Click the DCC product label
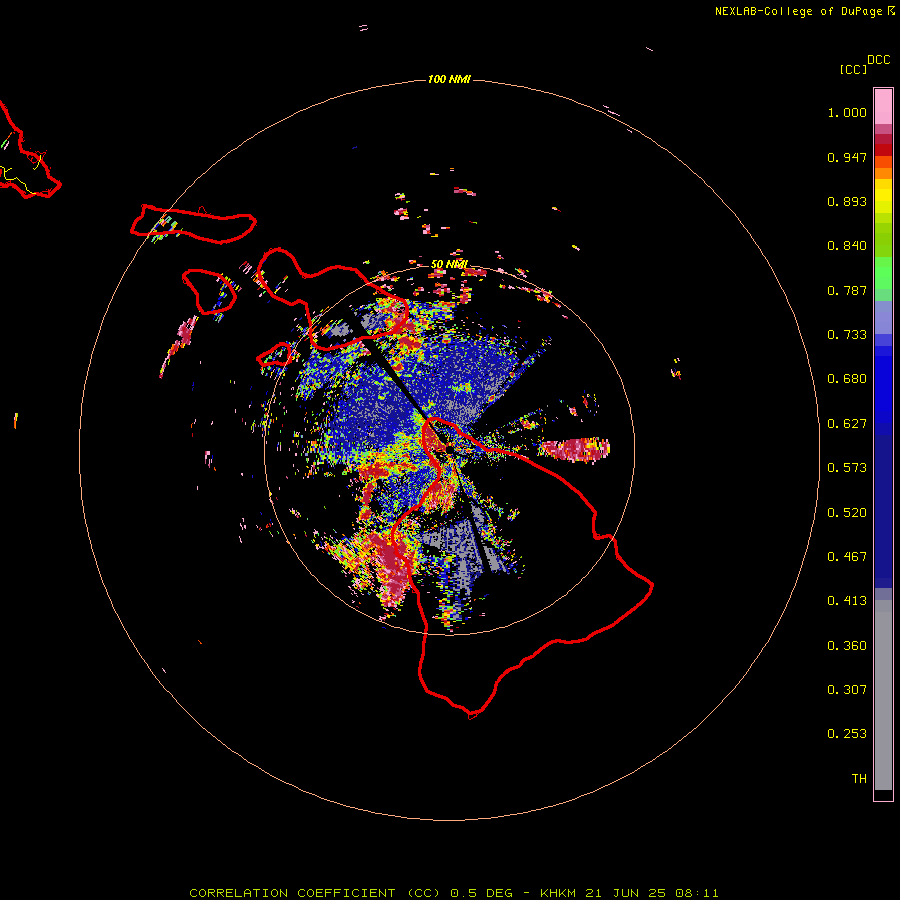 point(879,60)
